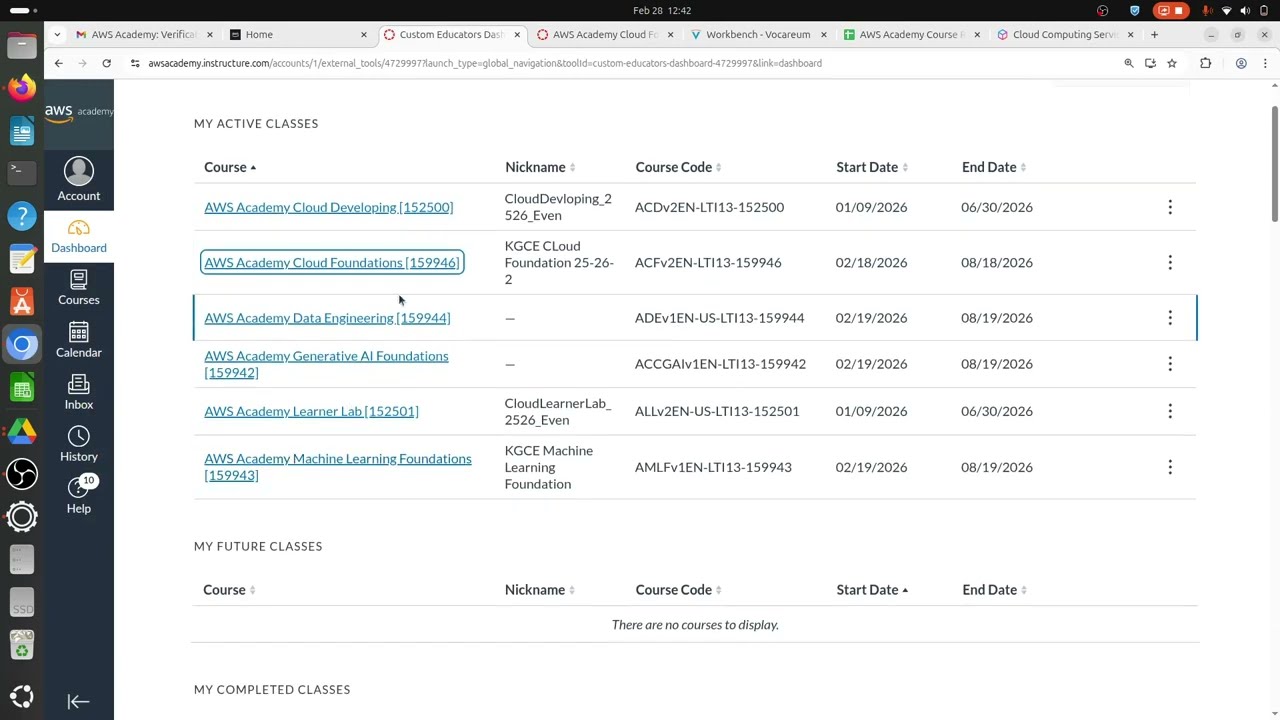Image resolution: width=1280 pixels, height=720 pixels.
Task: Open the system volume indicator
Action: point(1245,10)
